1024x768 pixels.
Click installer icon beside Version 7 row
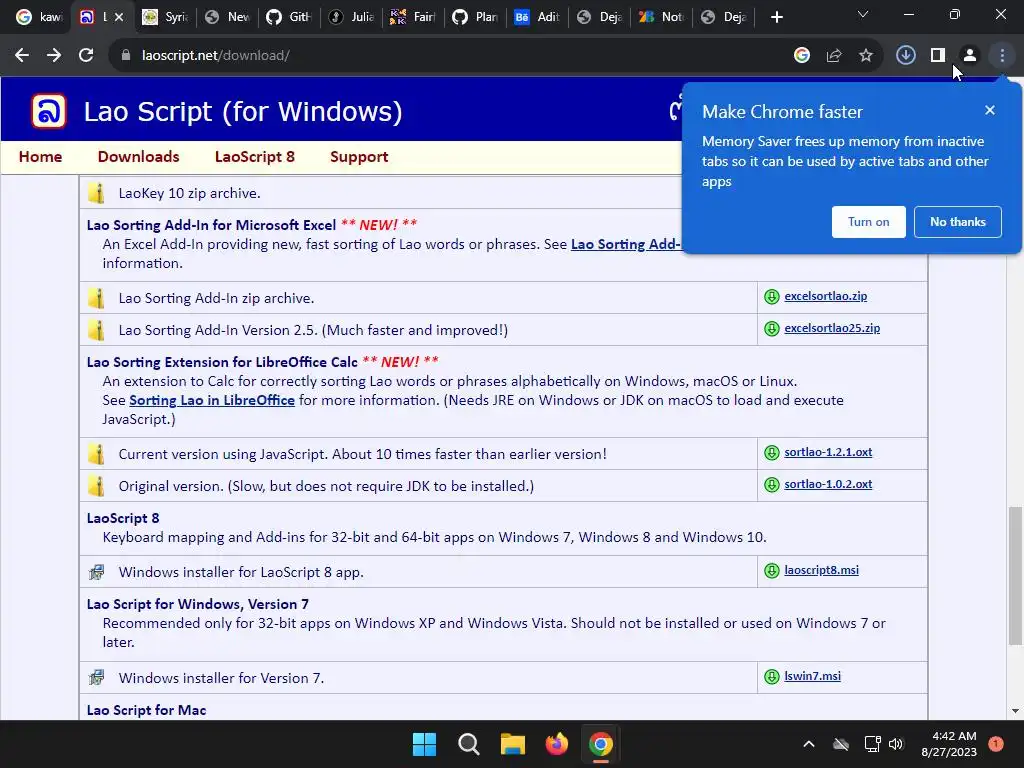tap(97, 678)
